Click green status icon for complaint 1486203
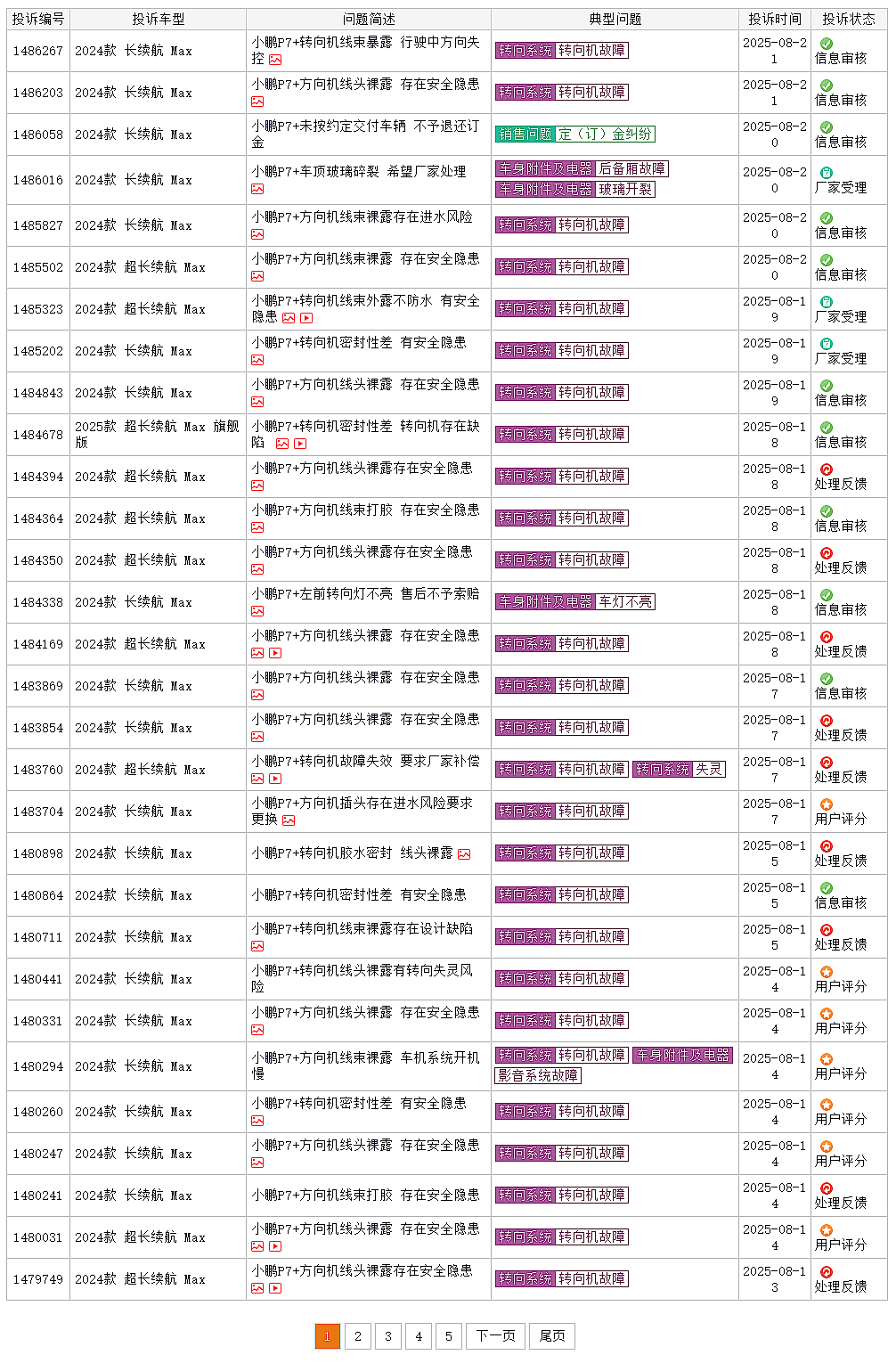 (x=827, y=86)
